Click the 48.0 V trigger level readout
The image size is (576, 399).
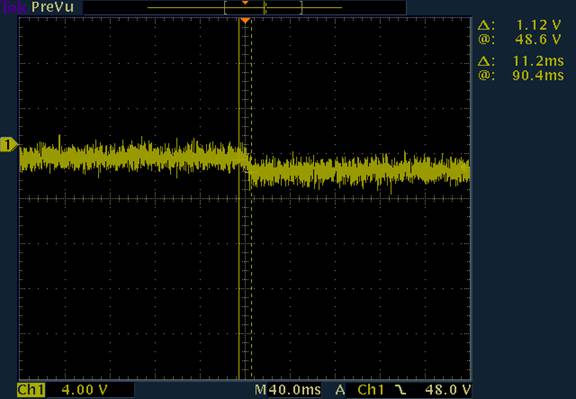coord(447,390)
